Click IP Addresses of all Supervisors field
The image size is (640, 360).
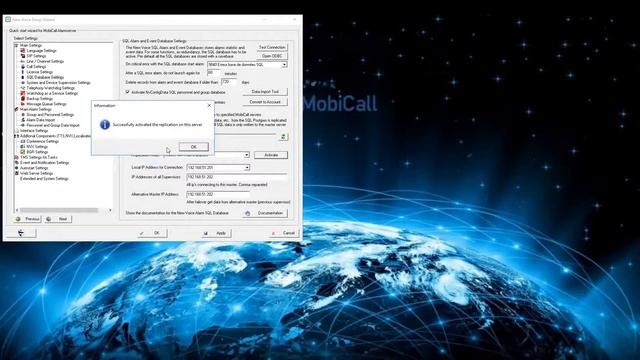(236, 177)
